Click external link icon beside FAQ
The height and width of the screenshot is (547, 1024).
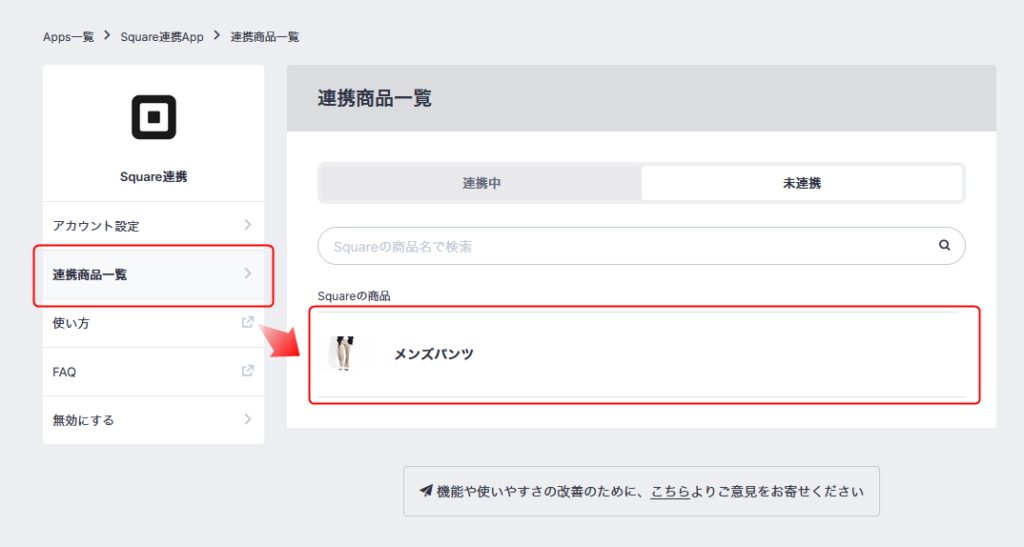click(x=248, y=371)
